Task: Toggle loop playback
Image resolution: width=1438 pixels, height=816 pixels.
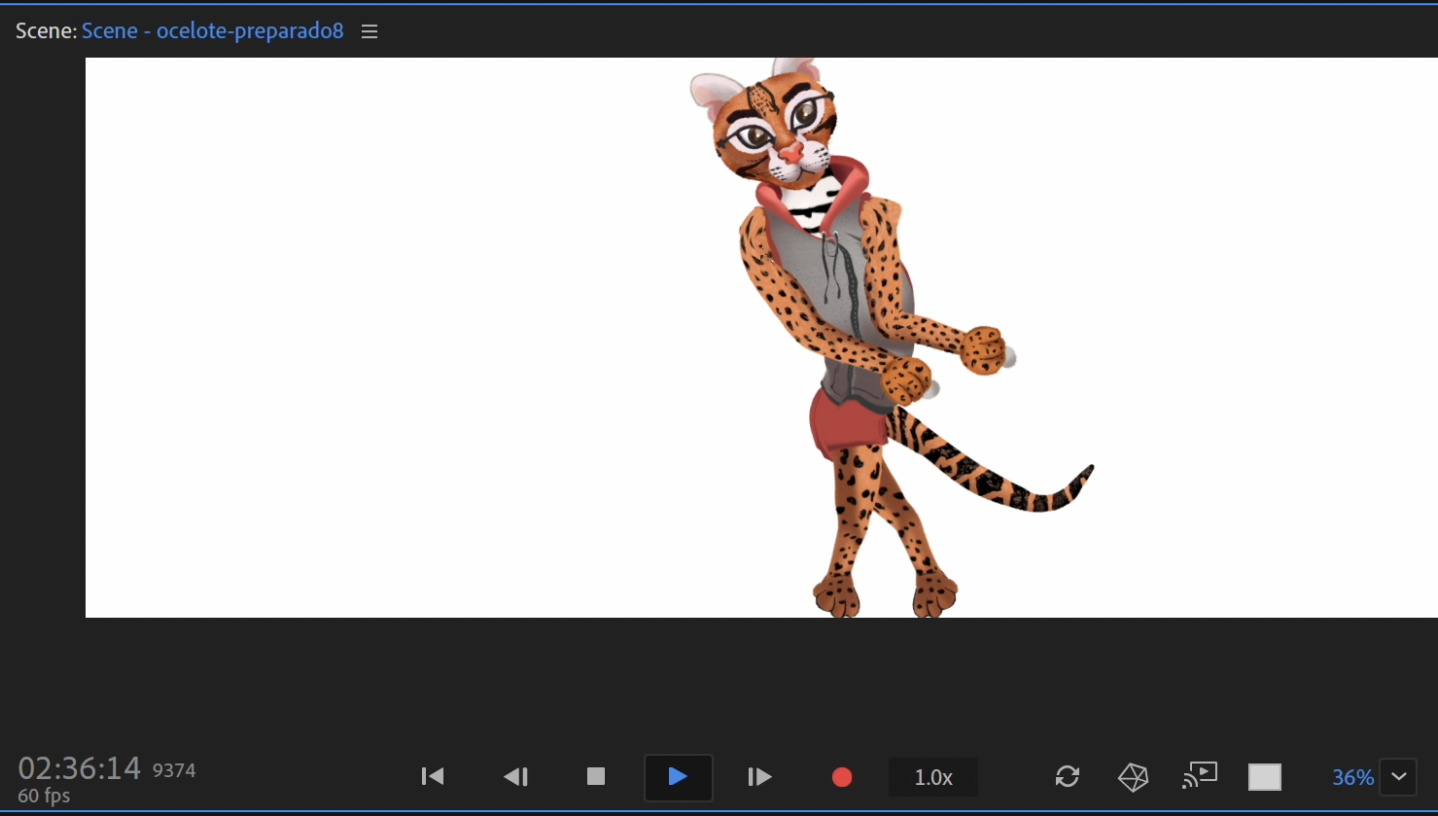Action: (1066, 776)
